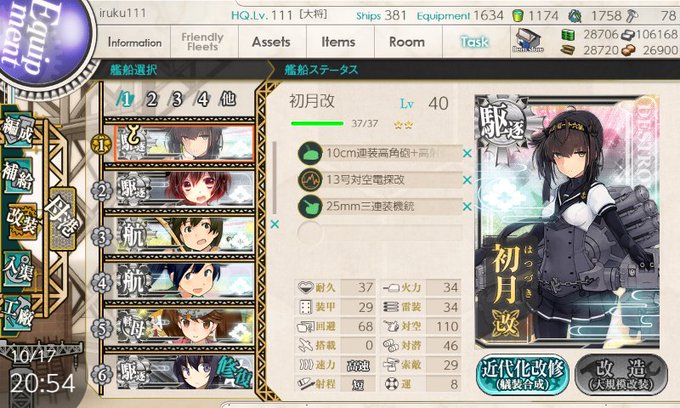
Task: Click the 改造 remodel button
Action: (621, 374)
